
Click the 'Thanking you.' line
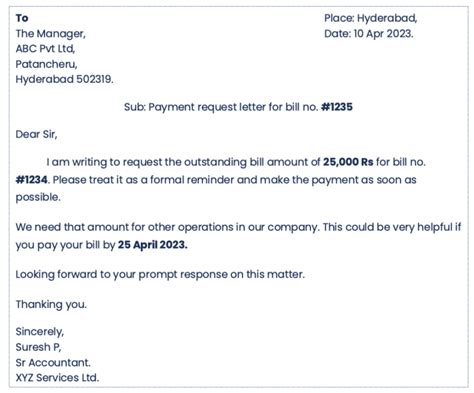click(x=51, y=305)
